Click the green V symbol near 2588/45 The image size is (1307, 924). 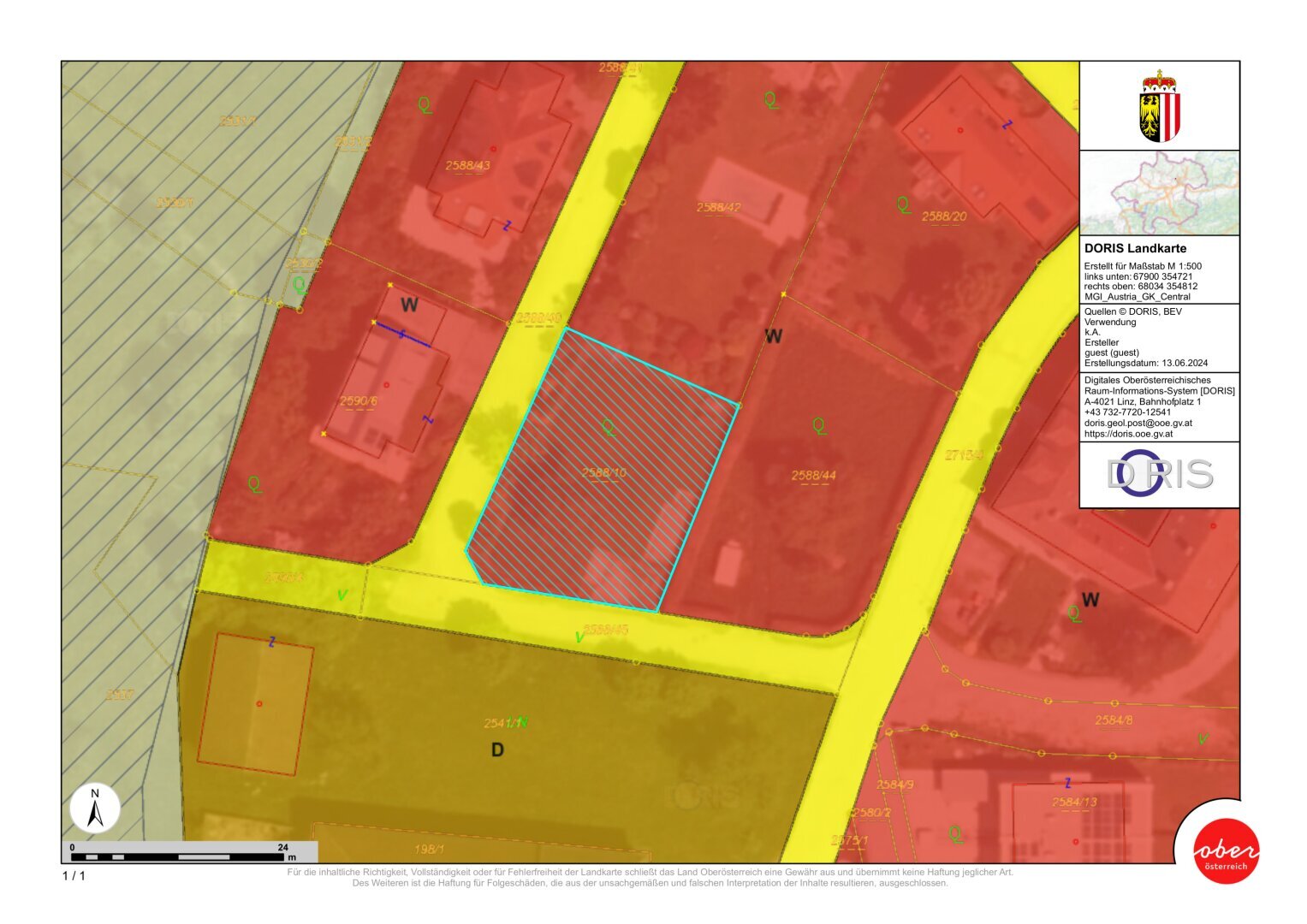[x=579, y=637]
